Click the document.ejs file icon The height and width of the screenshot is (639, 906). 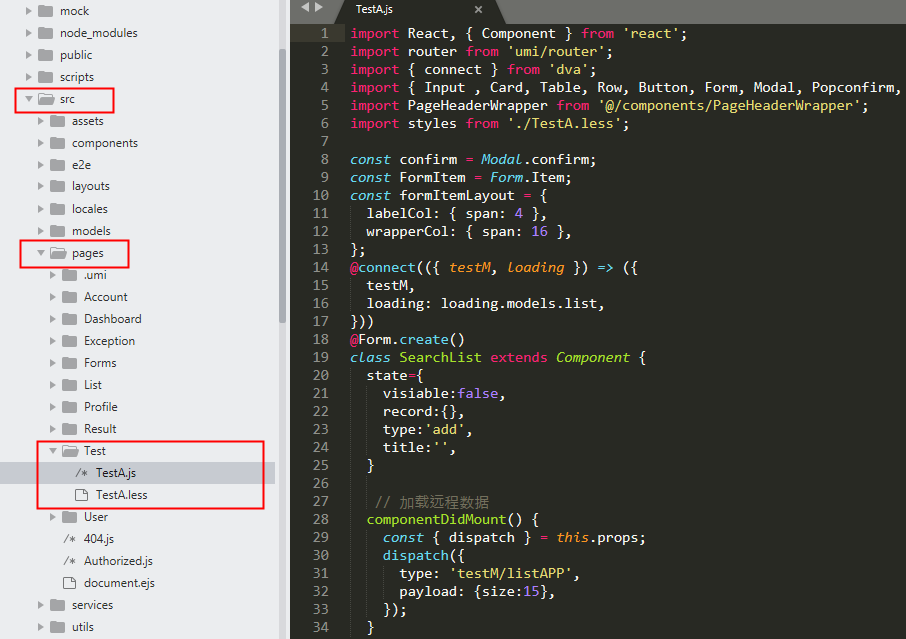coord(69,582)
